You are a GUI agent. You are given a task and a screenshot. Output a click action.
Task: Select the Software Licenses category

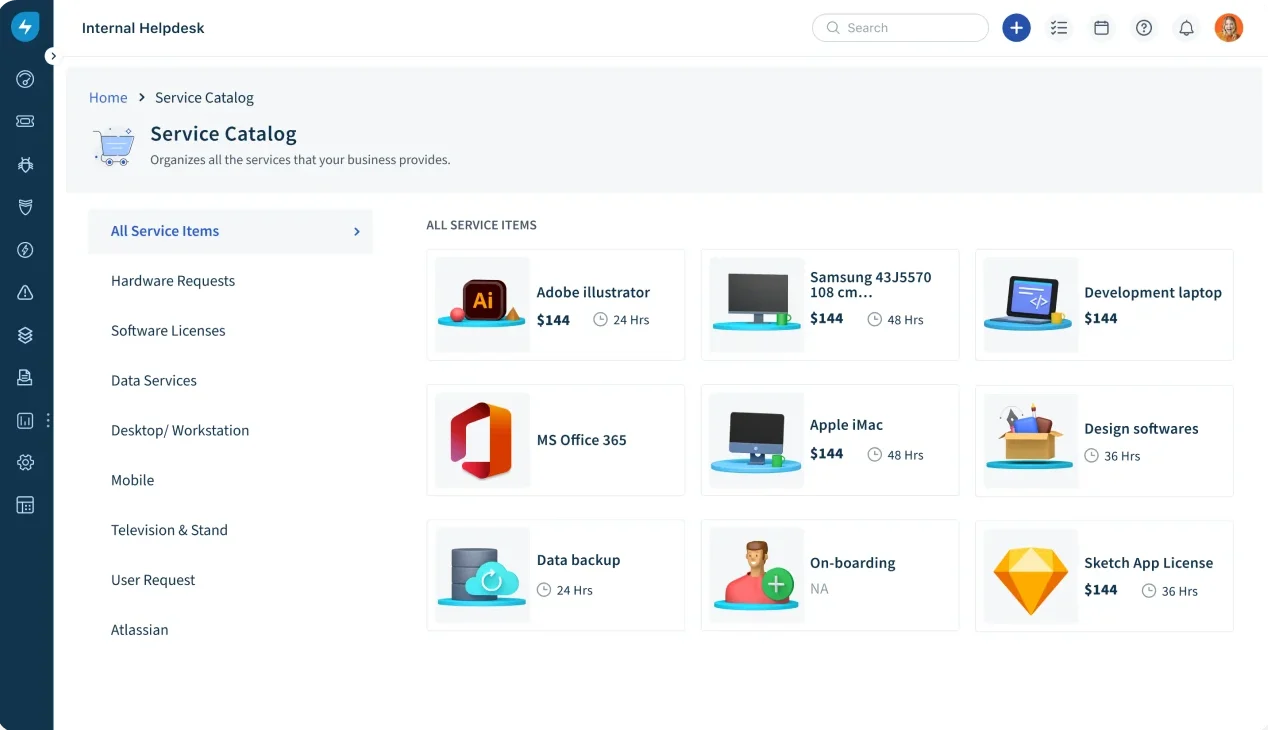pos(168,331)
